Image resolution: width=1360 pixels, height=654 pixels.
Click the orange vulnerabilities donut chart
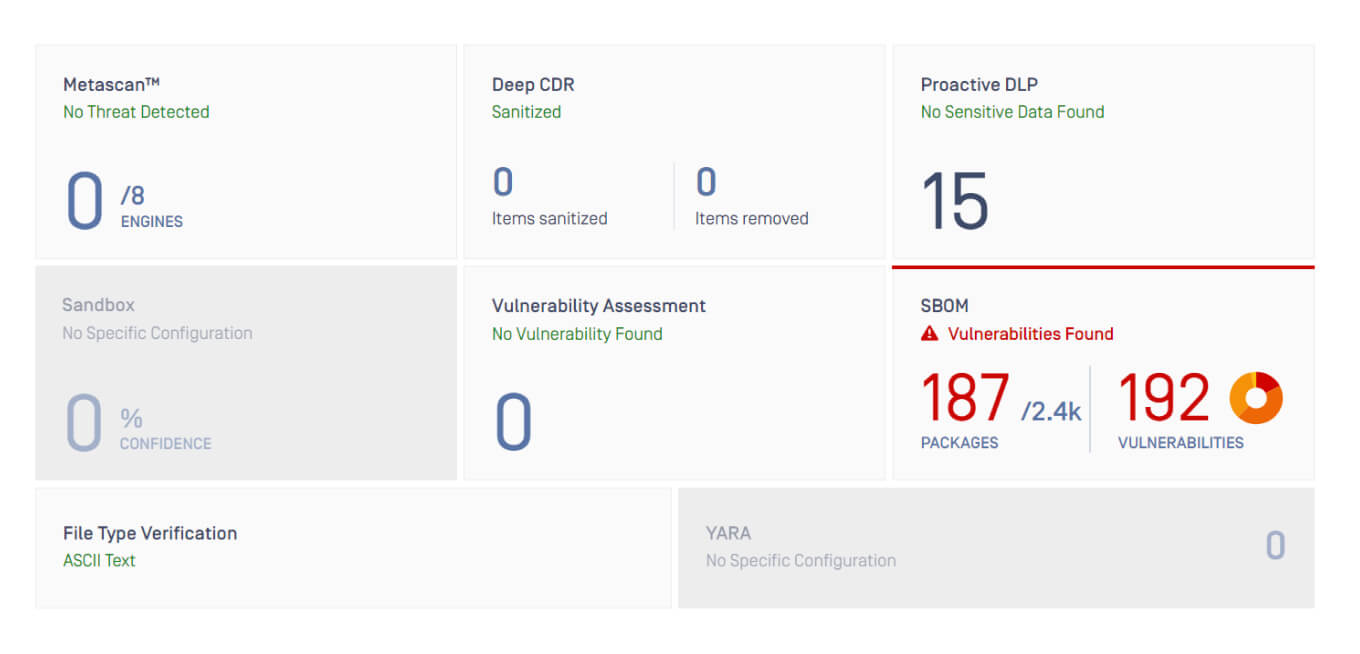click(1256, 398)
